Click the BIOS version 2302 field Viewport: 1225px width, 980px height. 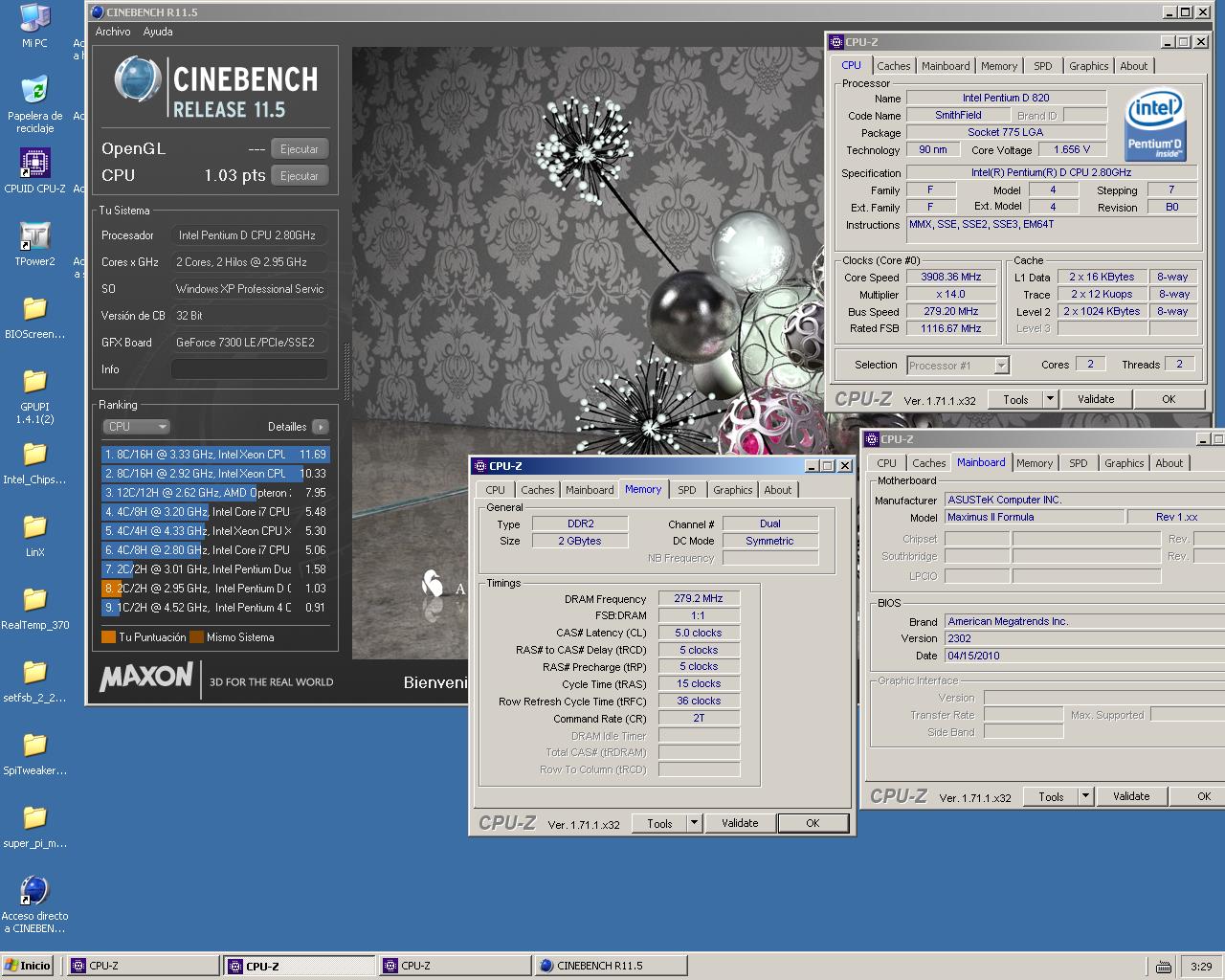tap(1084, 638)
